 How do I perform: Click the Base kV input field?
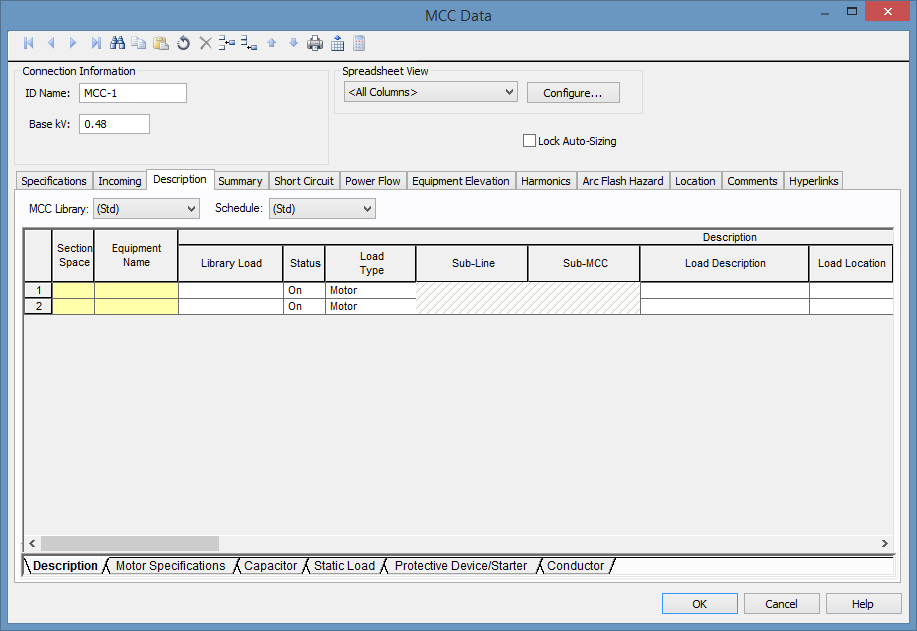[x=115, y=124]
